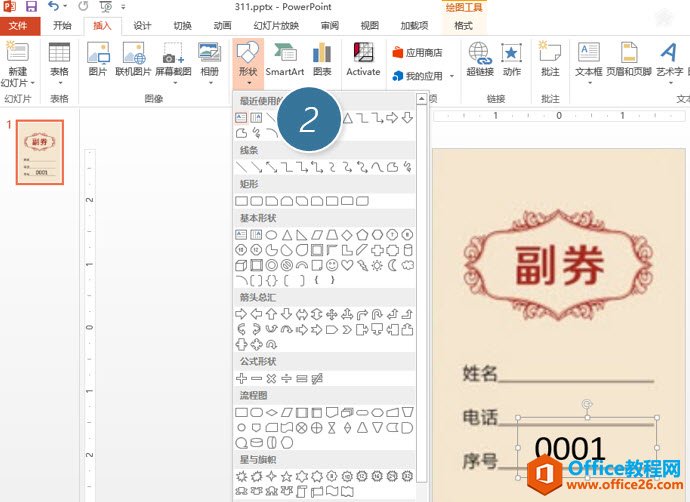The height and width of the screenshot is (502, 690).
Task: Pick the heart shape in basic shapes
Action: tap(347, 265)
